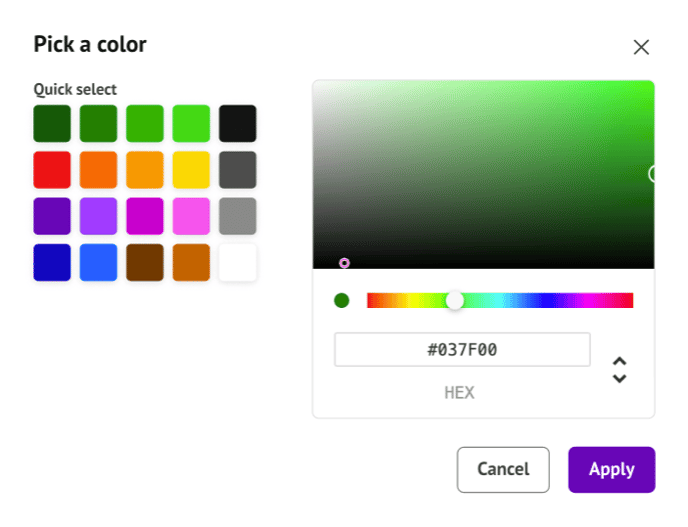Select the dark green swatch beside the darkest green
This screenshot has height=527, width=688.
tap(98, 123)
